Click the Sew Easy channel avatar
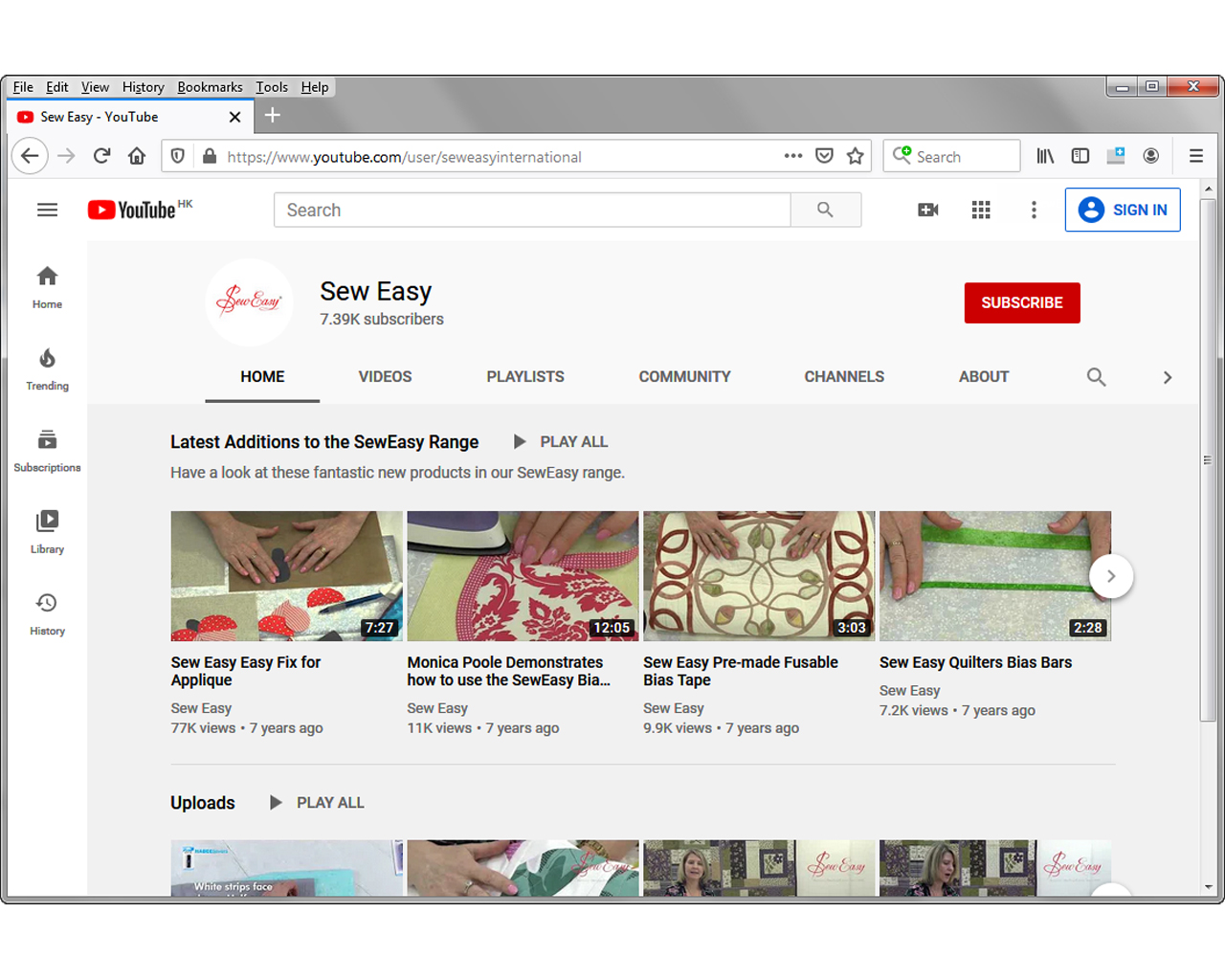The image size is (1225, 980). pyautogui.click(x=249, y=302)
